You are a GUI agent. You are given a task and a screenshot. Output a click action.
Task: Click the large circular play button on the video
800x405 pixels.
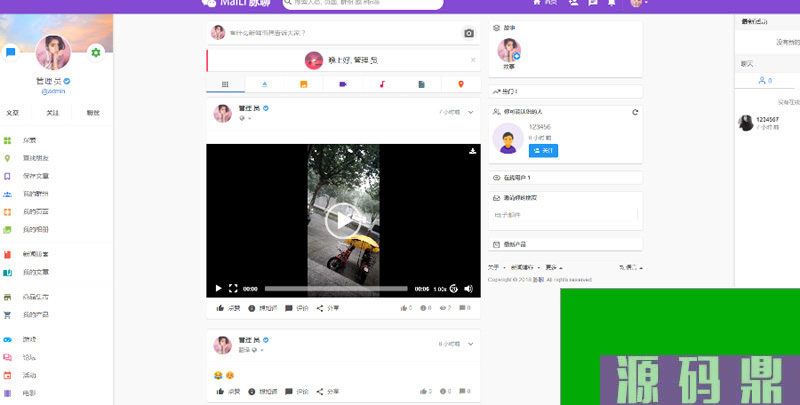(343, 221)
